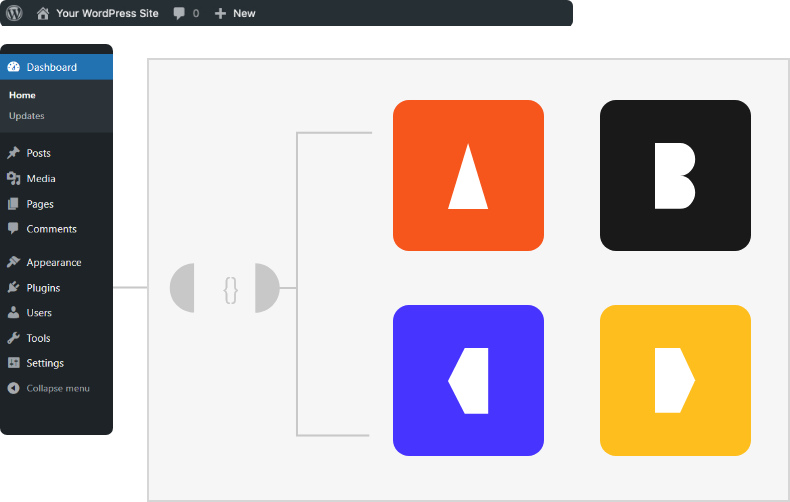
Task: Click the Settings sliders icon
Action: tap(14, 363)
